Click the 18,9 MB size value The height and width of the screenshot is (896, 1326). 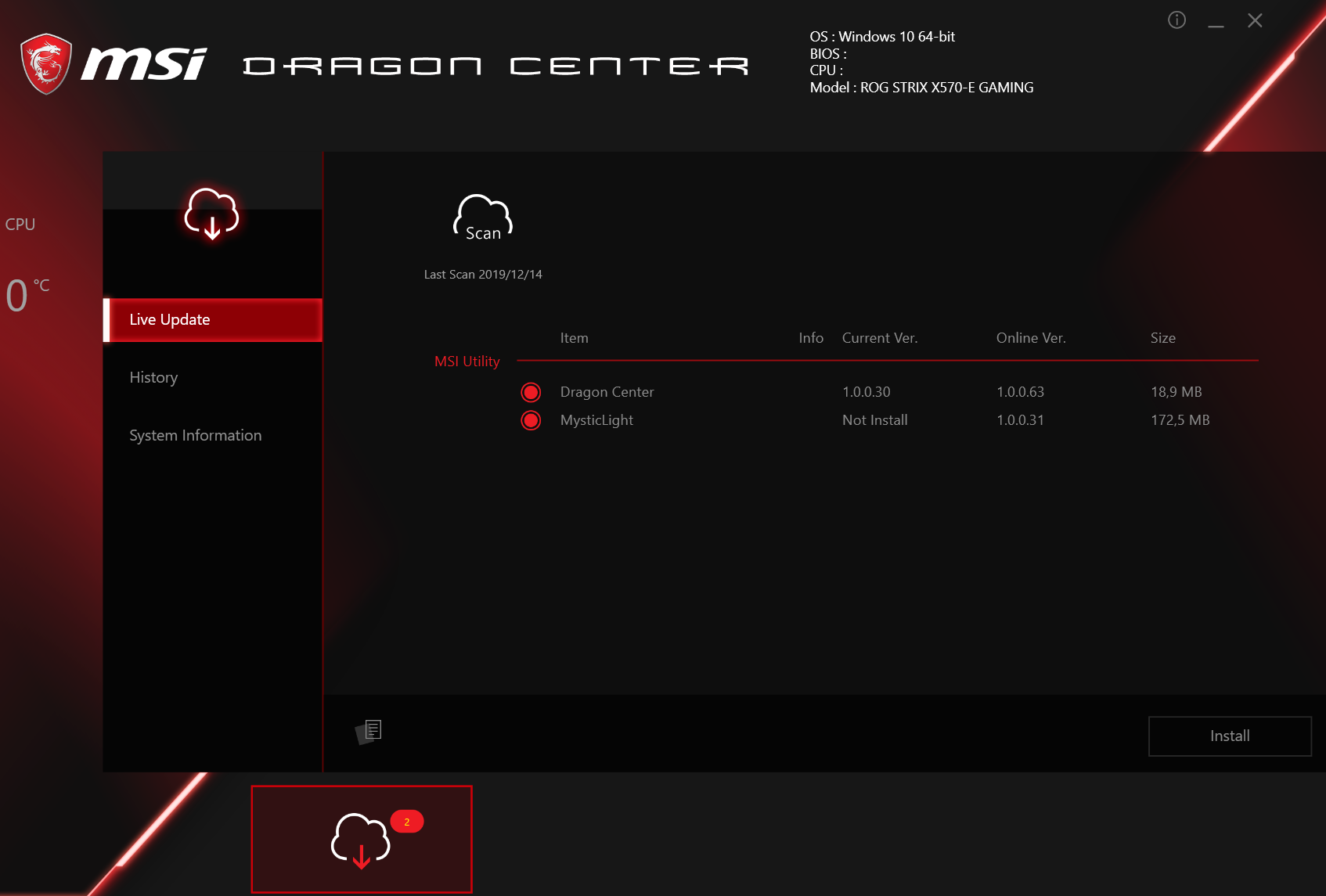coord(1176,392)
